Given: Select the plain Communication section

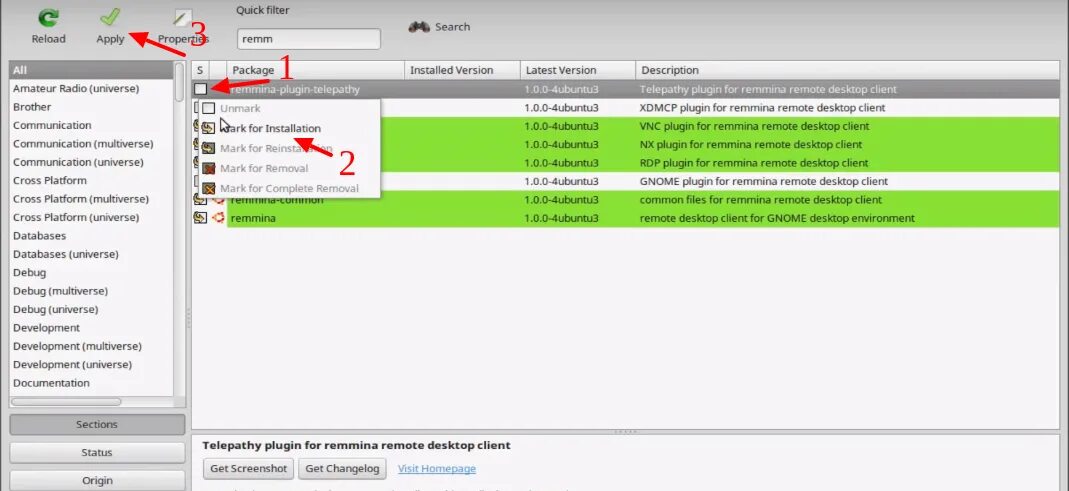Looking at the screenshot, I should 91,125.
